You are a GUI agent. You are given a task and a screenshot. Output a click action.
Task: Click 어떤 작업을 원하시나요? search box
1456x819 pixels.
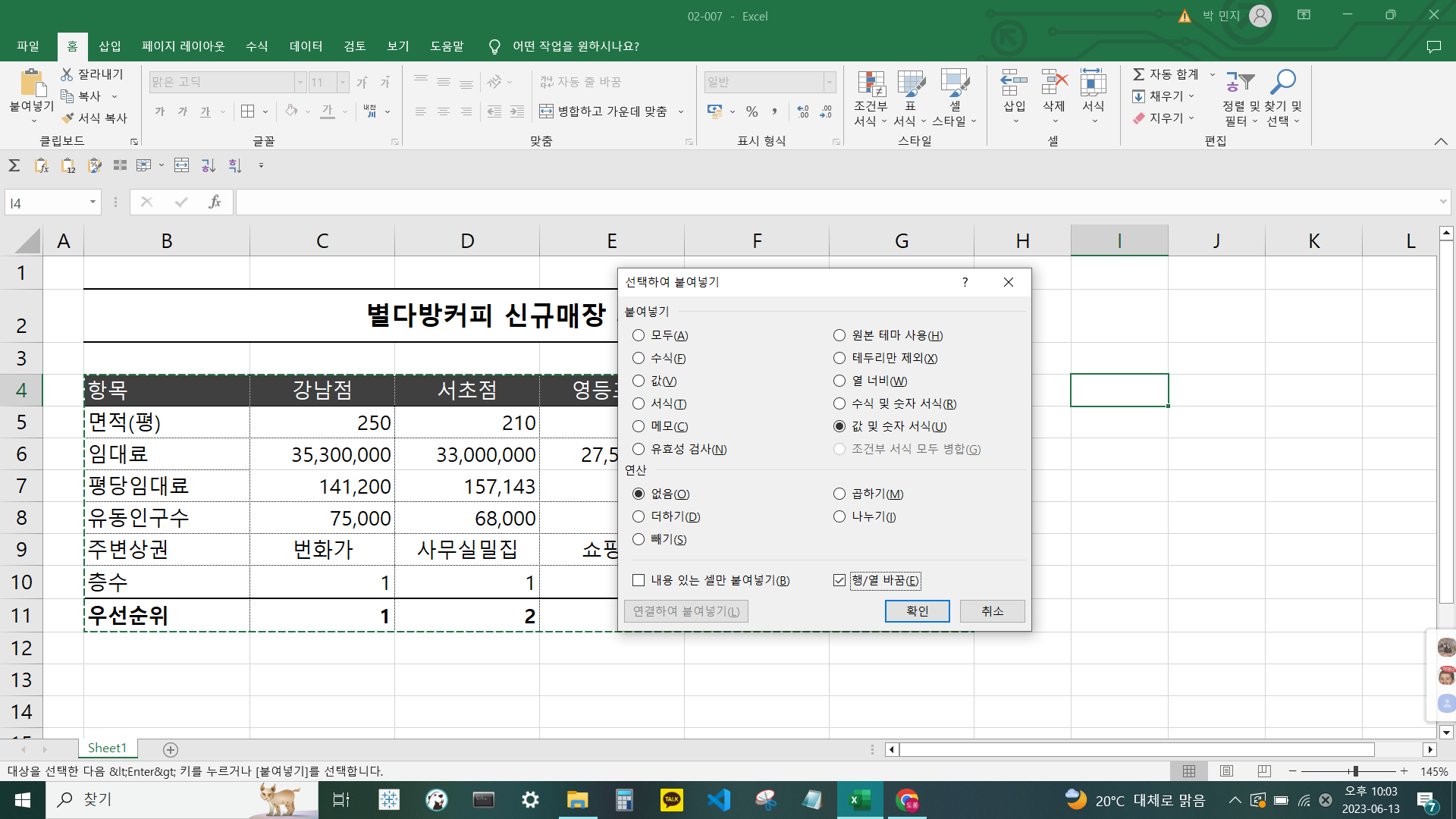[576, 46]
